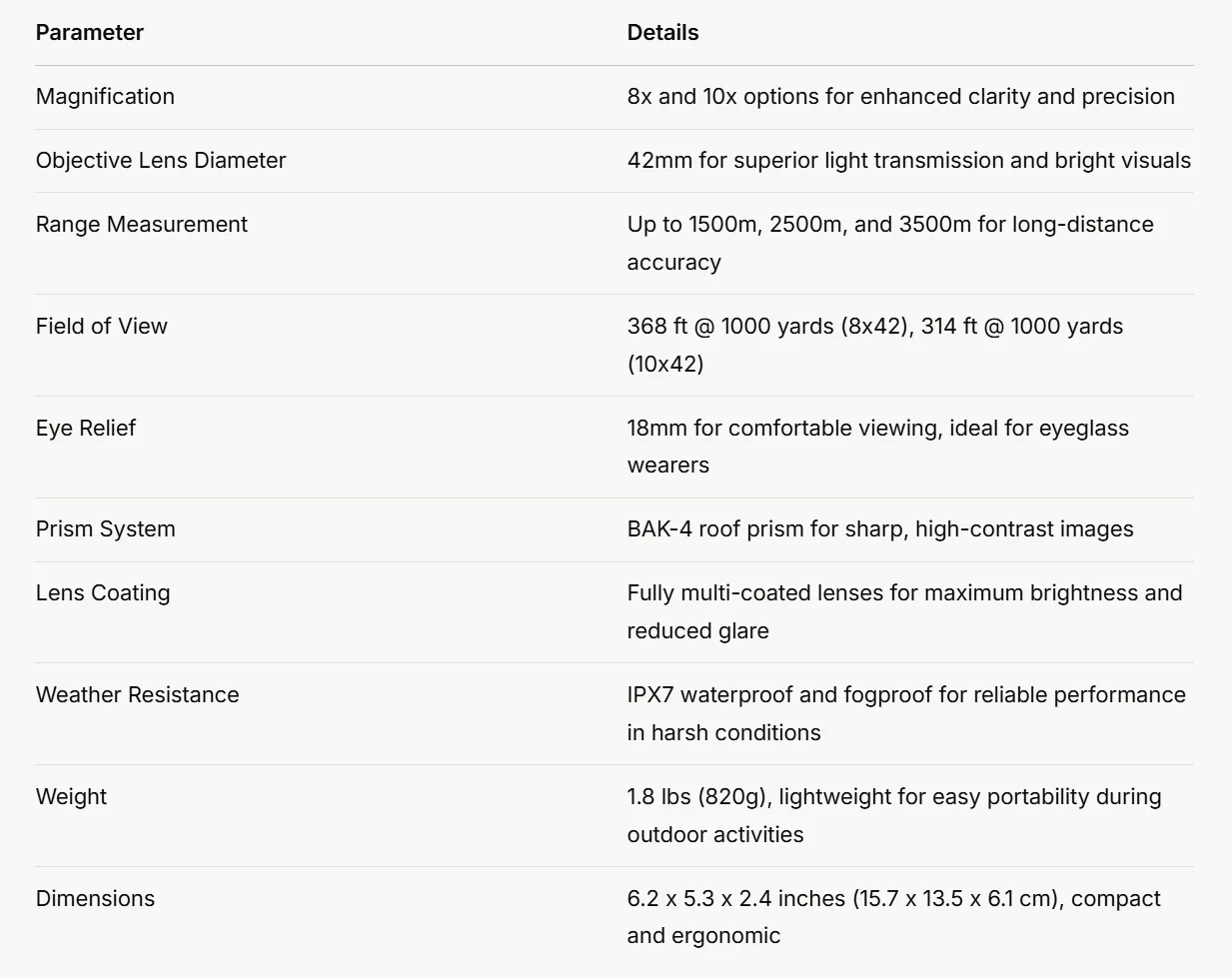Select the Field of View label
The image size is (1232, 978).
point(102,326)
